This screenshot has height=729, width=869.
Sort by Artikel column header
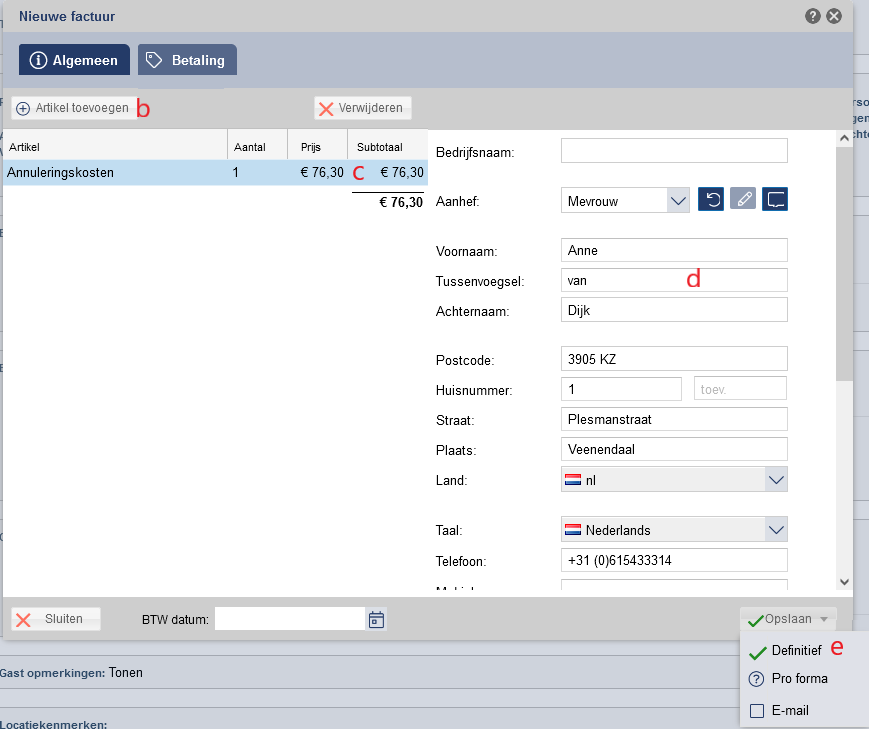tap(115, 147)
